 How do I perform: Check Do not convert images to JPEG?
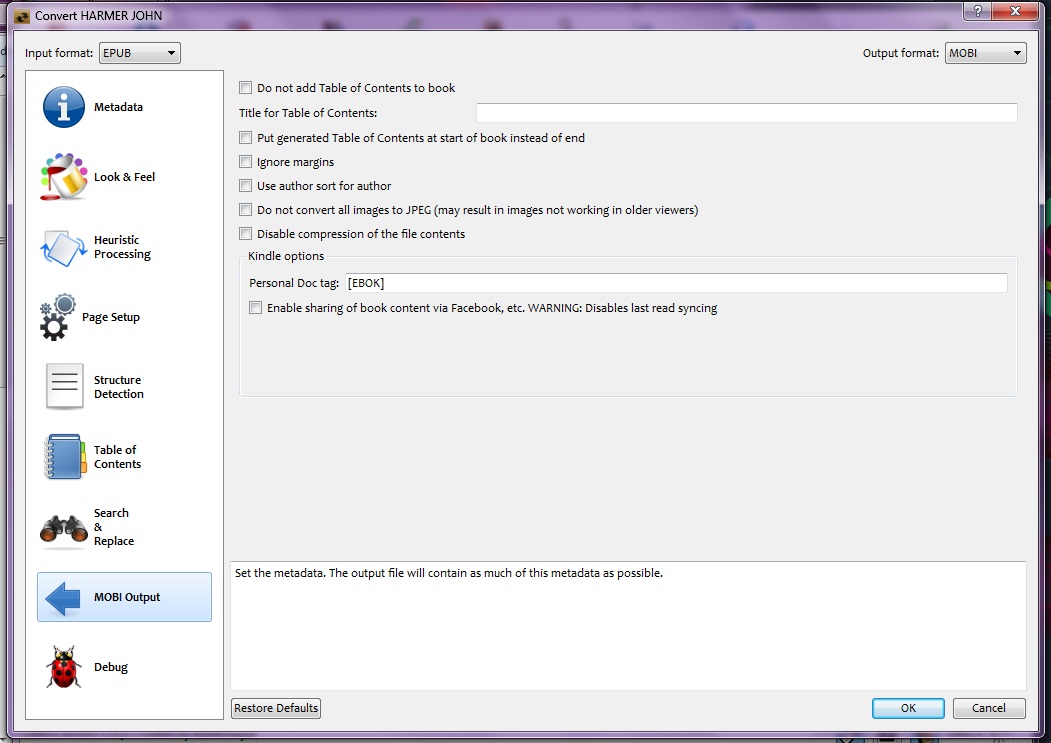[x=246, y=211]
